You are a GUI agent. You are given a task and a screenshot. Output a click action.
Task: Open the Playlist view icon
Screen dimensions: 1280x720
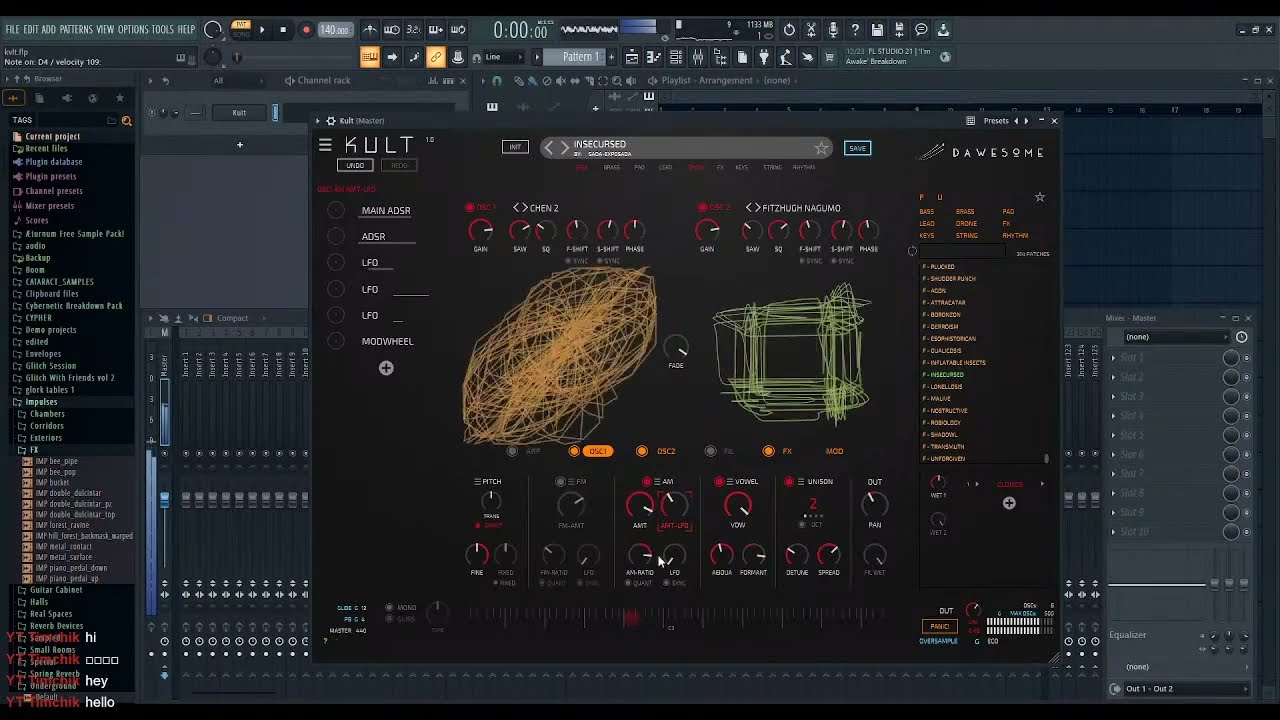632,57
